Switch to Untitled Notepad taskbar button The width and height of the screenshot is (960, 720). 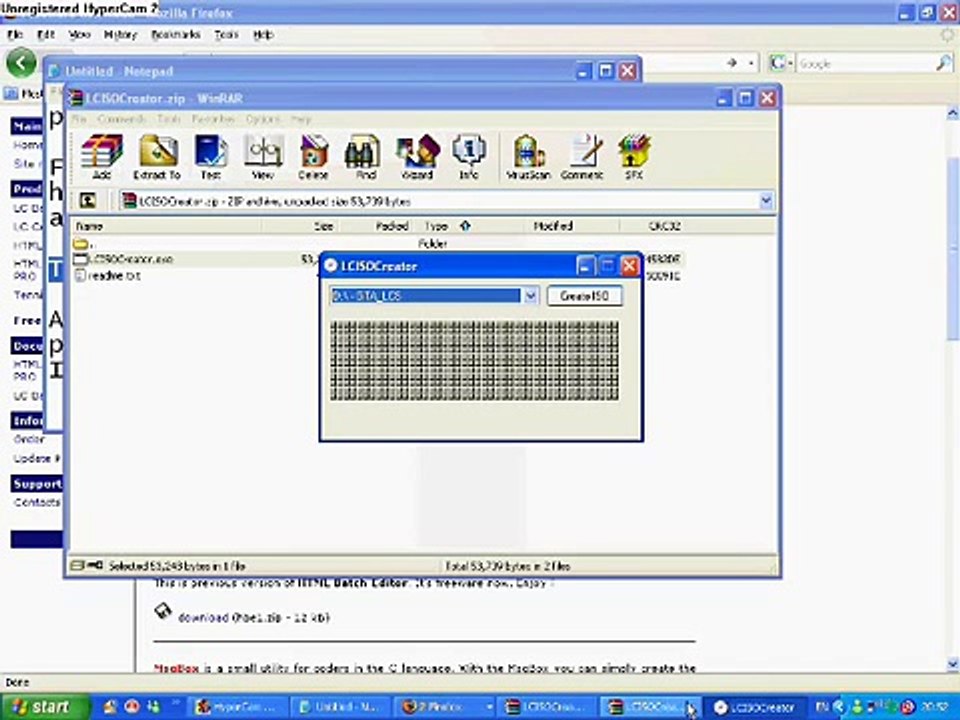click(x=342, y=708)
